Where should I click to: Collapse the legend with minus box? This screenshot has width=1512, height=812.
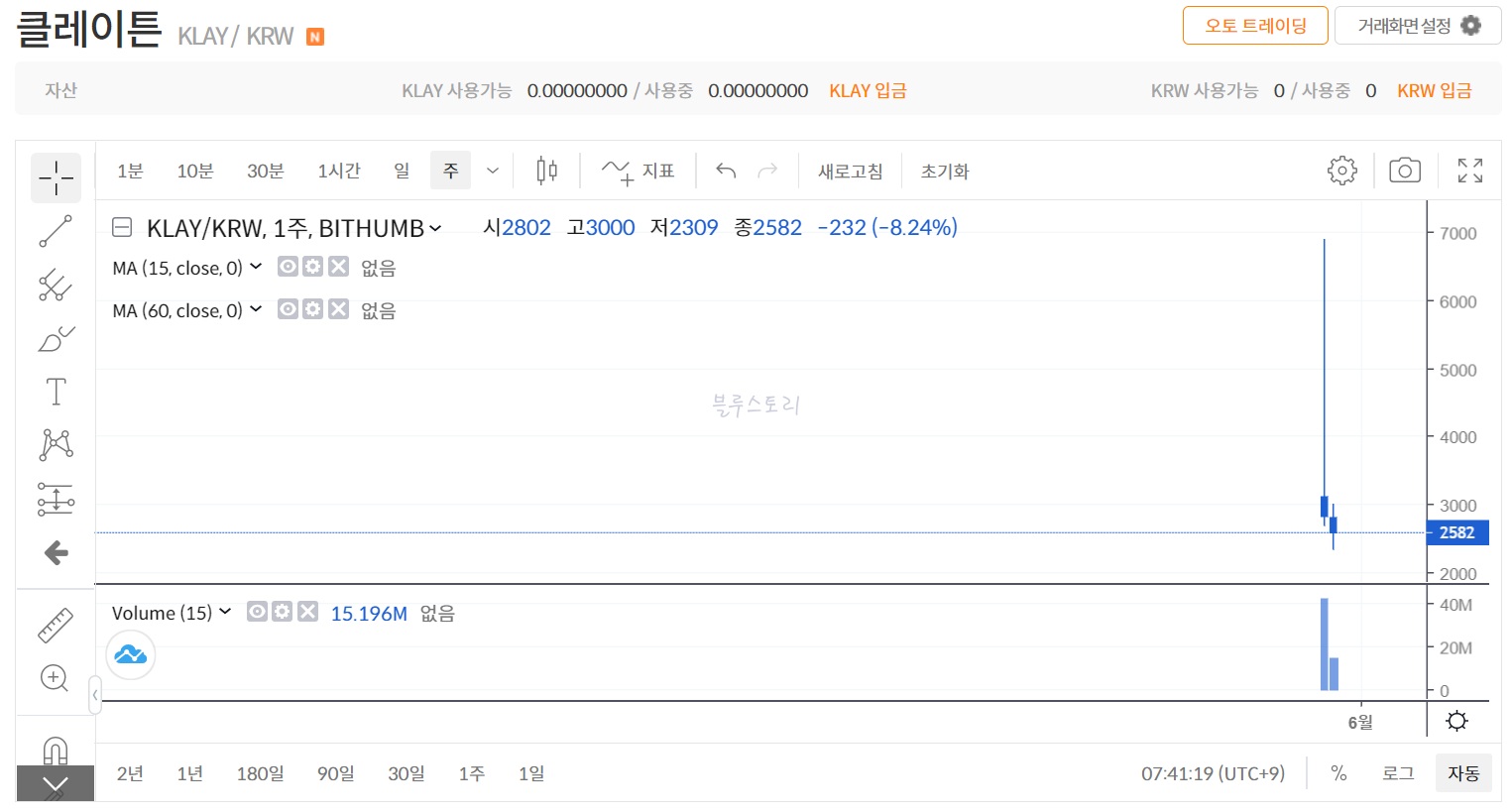coord(122,228)
